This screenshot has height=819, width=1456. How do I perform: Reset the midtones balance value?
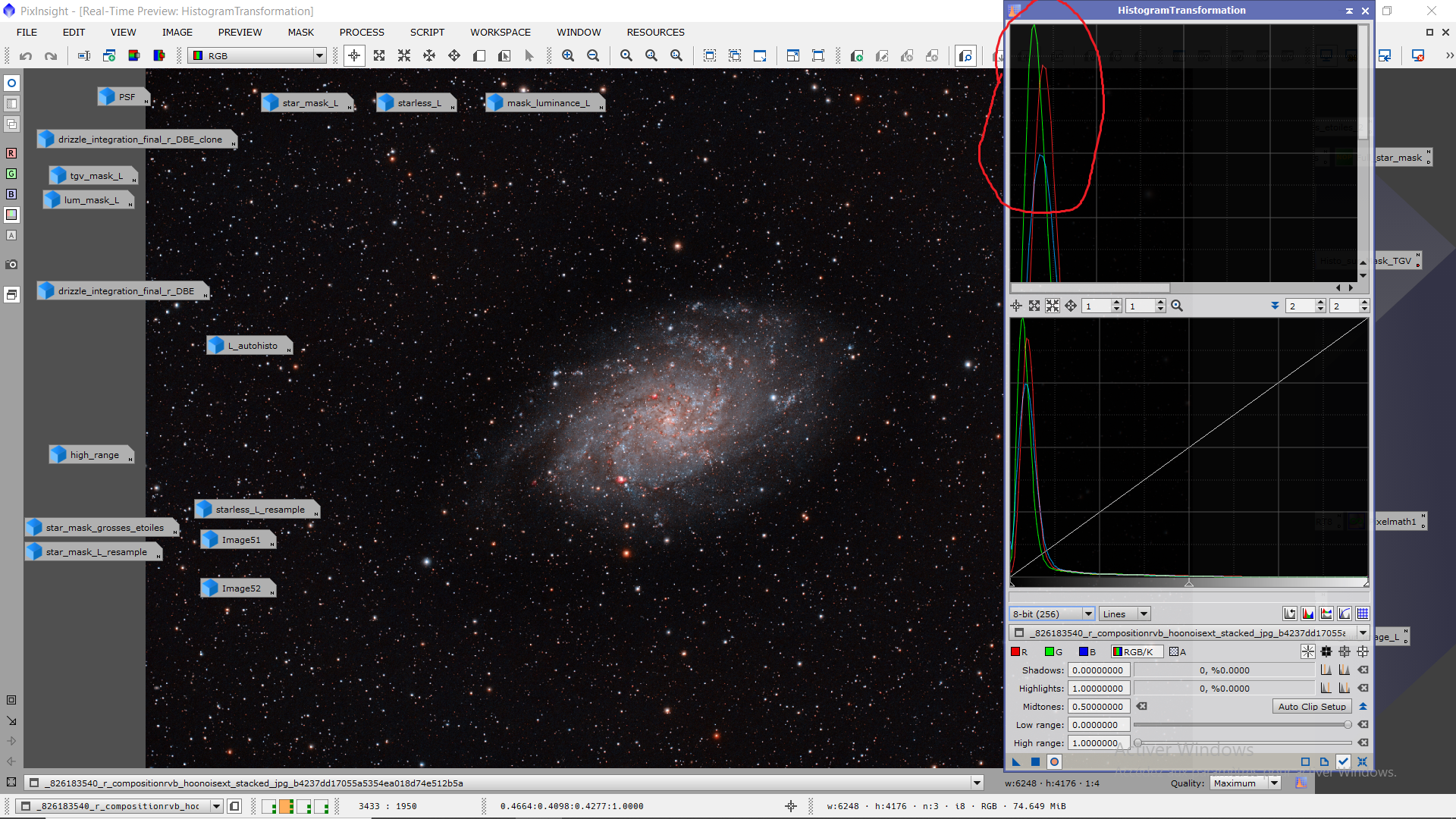click(1141, 707)
